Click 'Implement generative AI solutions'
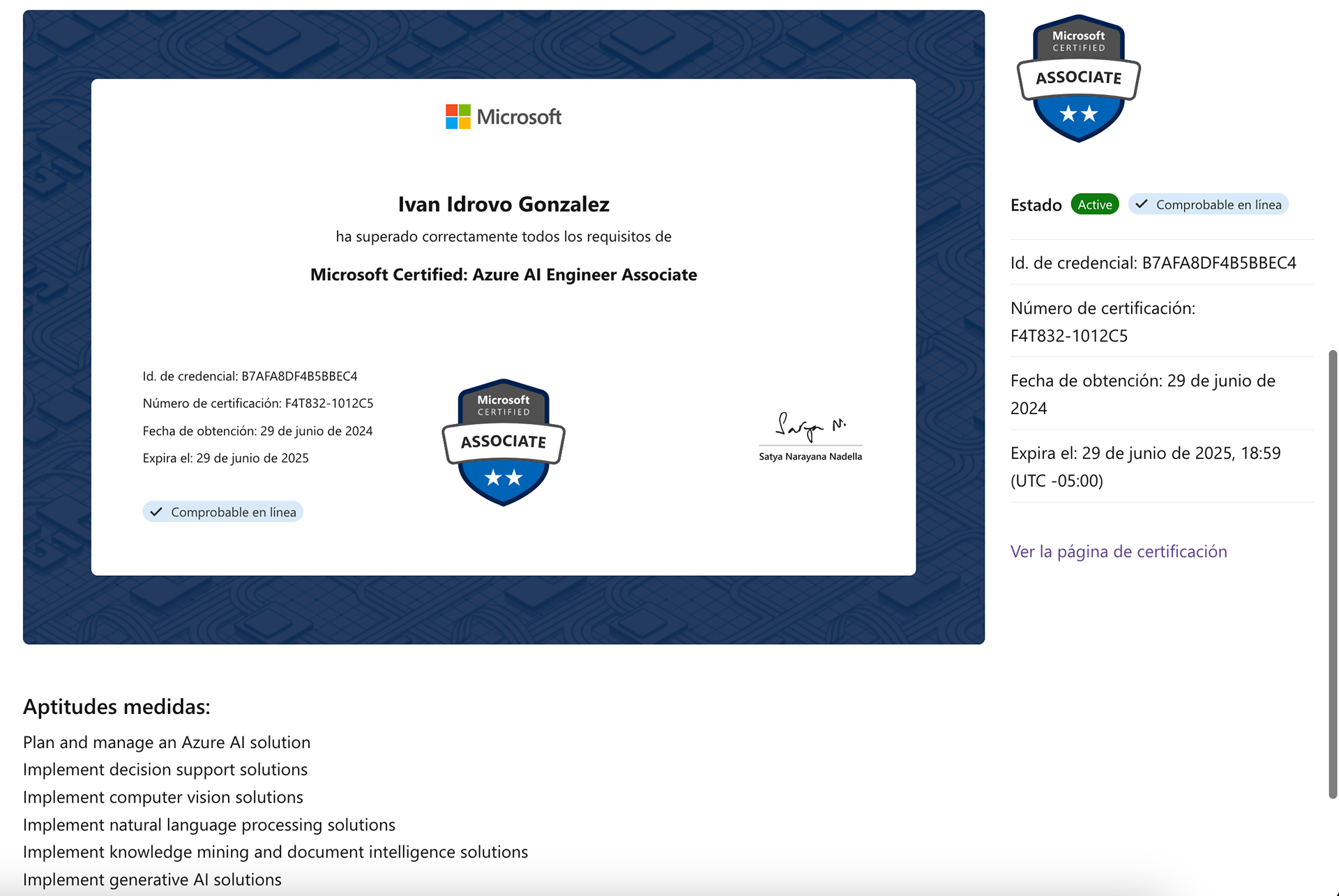 pyautogui.click(x=152, y=879)
